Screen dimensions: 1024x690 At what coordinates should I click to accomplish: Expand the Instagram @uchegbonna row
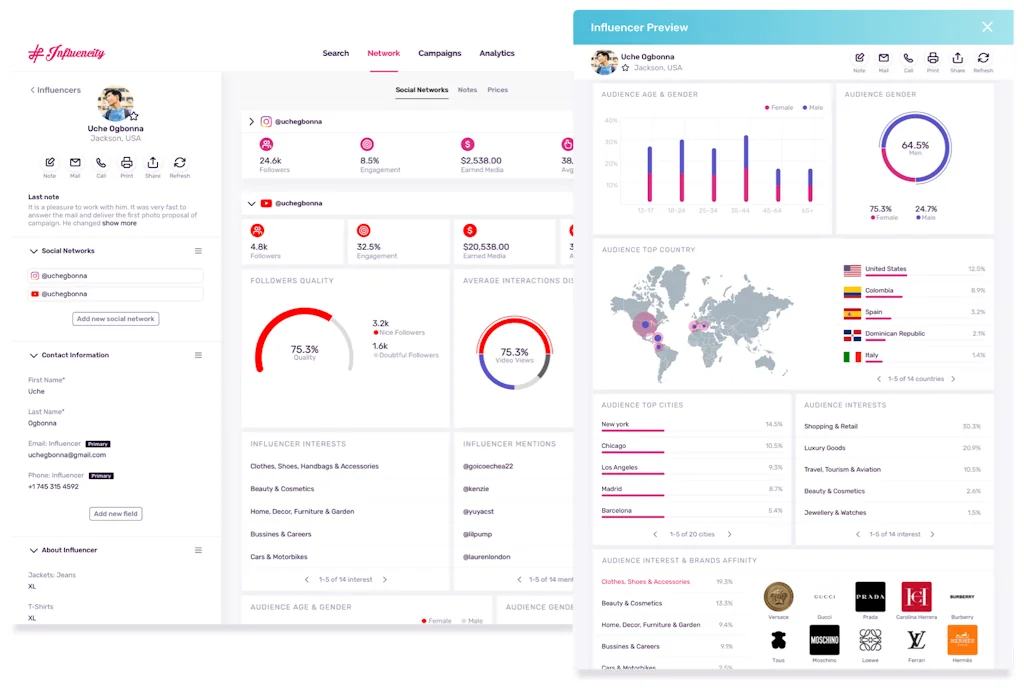251,122
